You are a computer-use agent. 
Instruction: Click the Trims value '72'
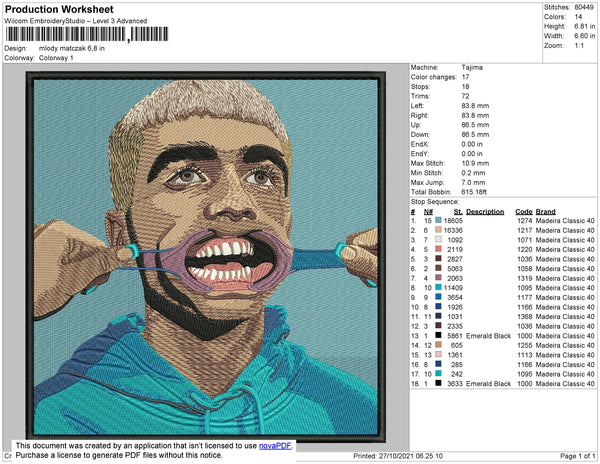465,96
